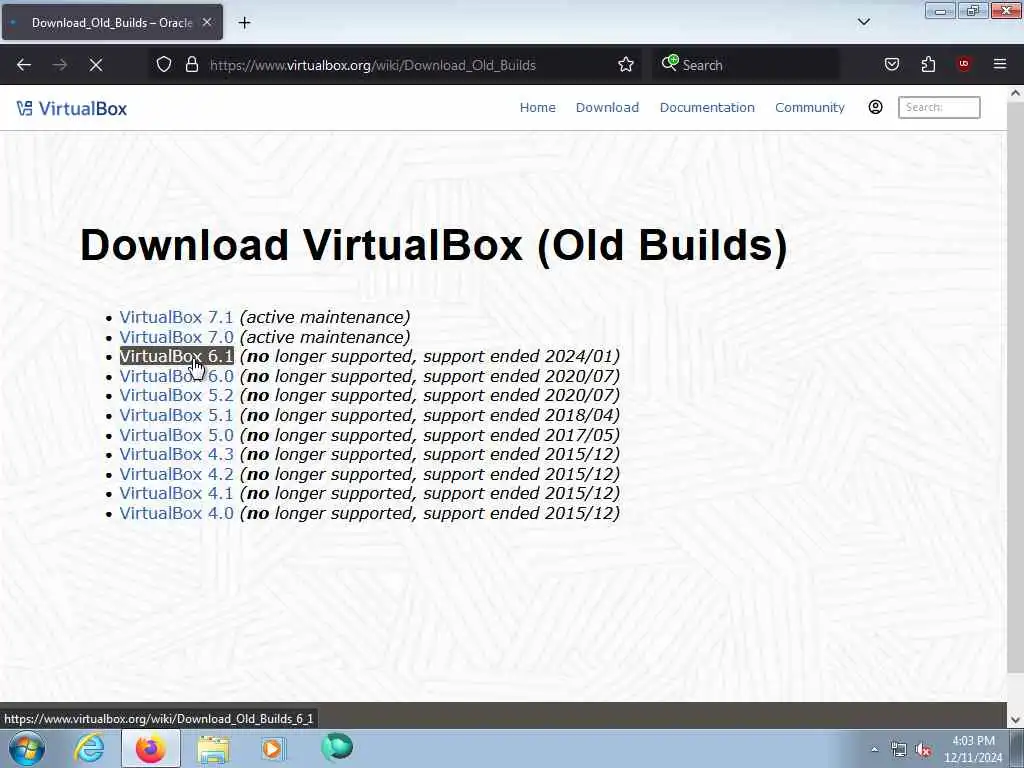Screen dimensions: 1024x768
Task: Open tracking protection shield icon
Action: [164, 65]
